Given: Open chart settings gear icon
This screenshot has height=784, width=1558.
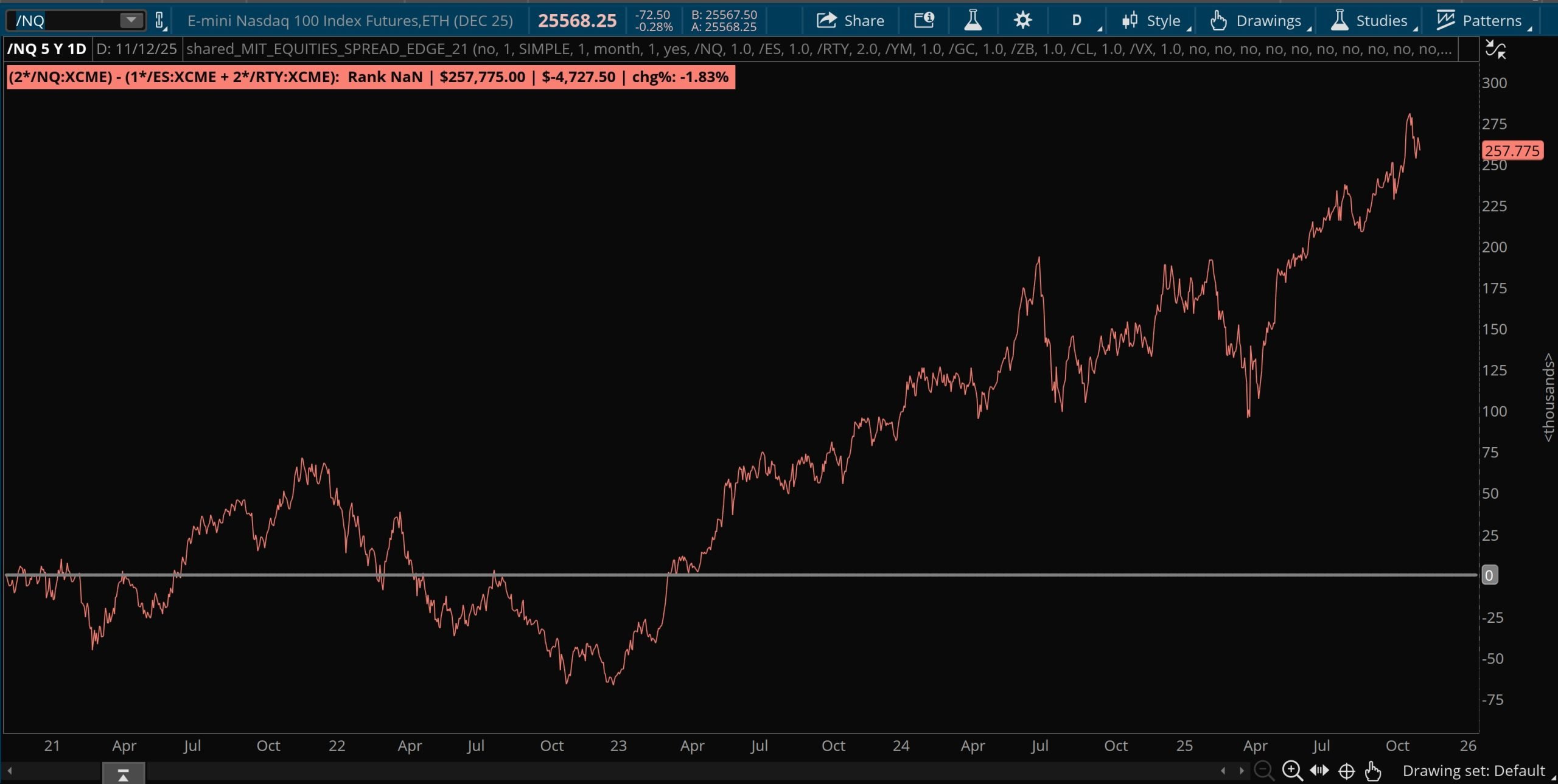Looking at the screenshot, I should tap(1022, 21).
